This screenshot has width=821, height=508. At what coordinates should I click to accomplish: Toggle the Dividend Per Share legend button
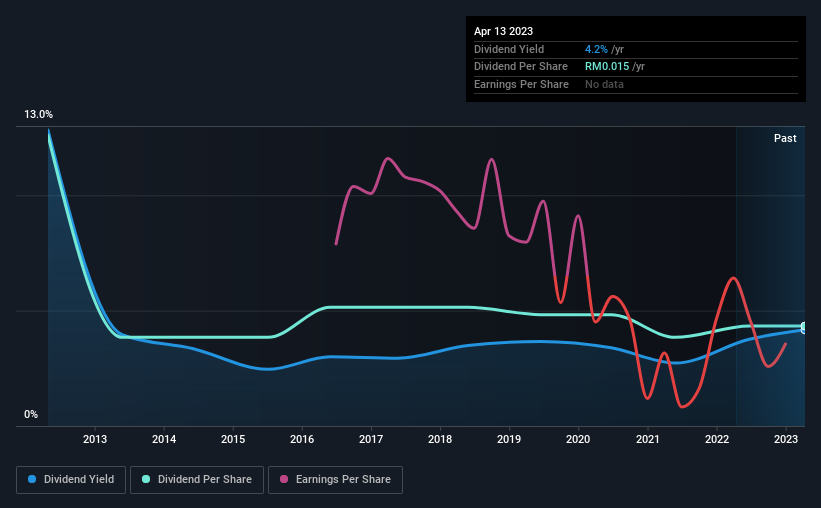point(197,480)
